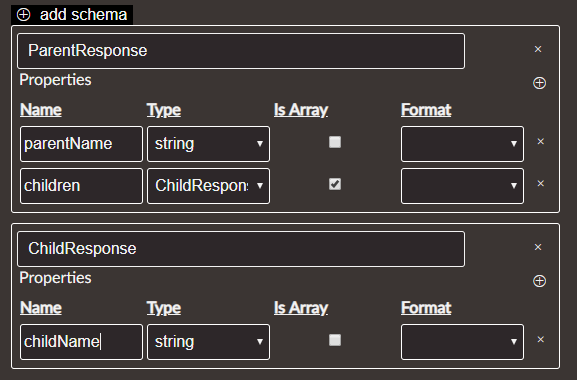Viewport: 577px width, 380px height.
Task: Click the ParentResponse schema name field
Action: (x=241, y=51)
